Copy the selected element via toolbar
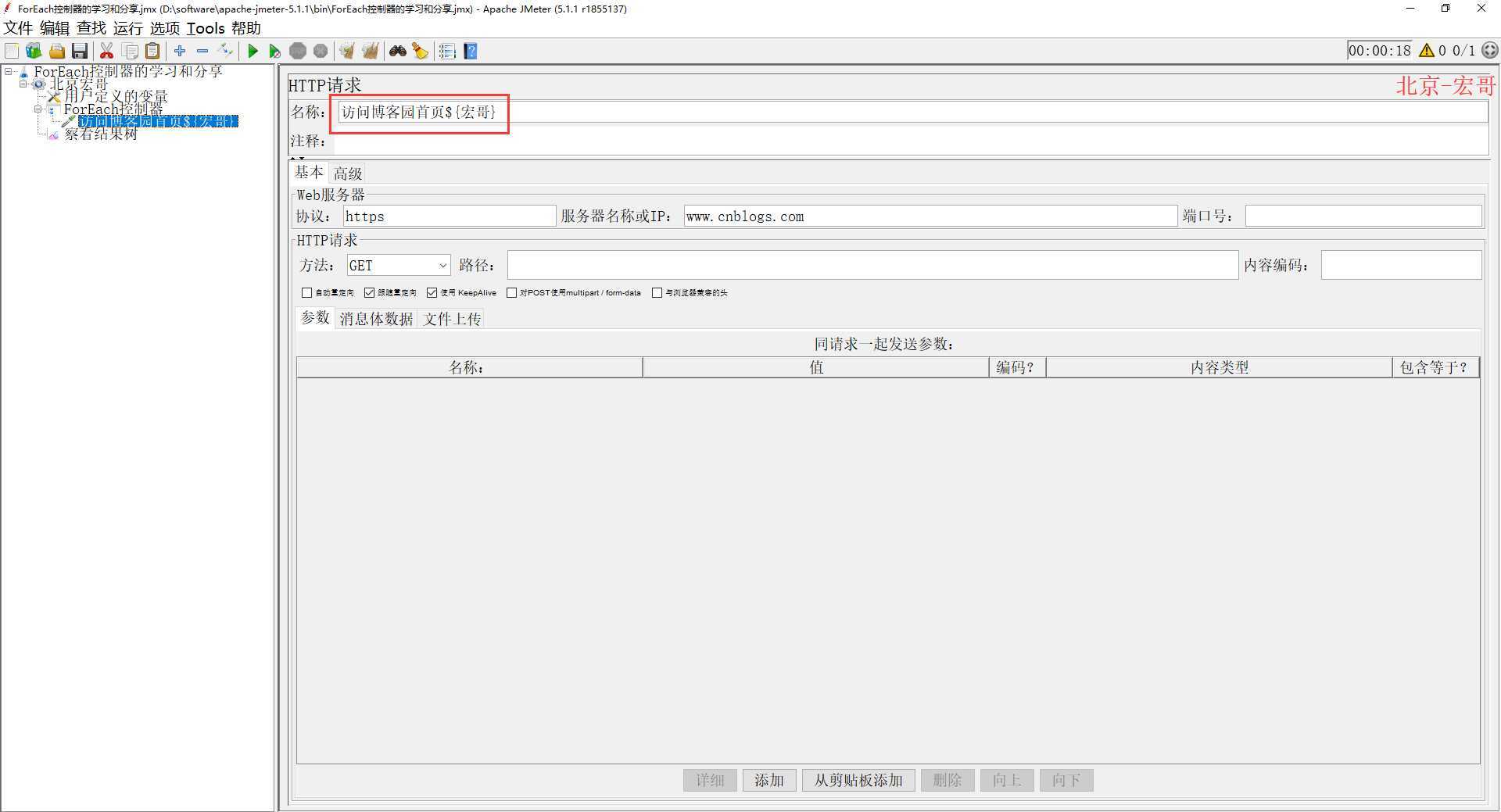 tap(131, 52)
